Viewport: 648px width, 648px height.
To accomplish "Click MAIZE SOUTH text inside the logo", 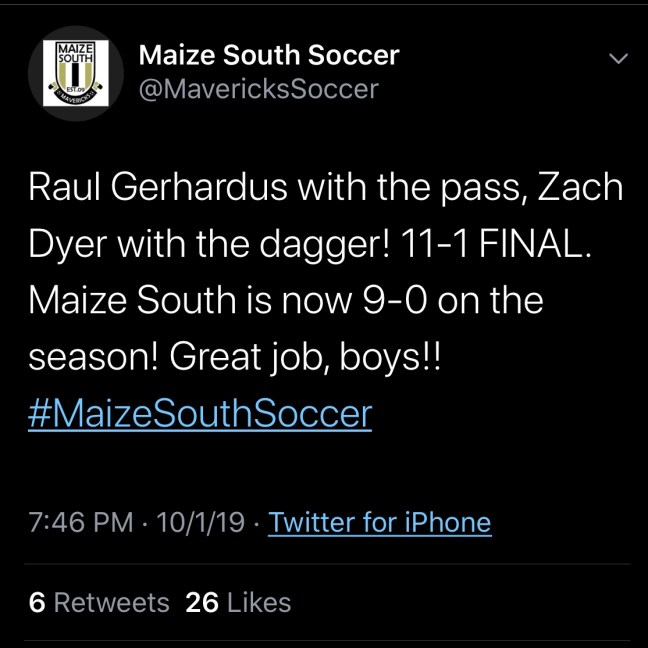I will (75, 53).
